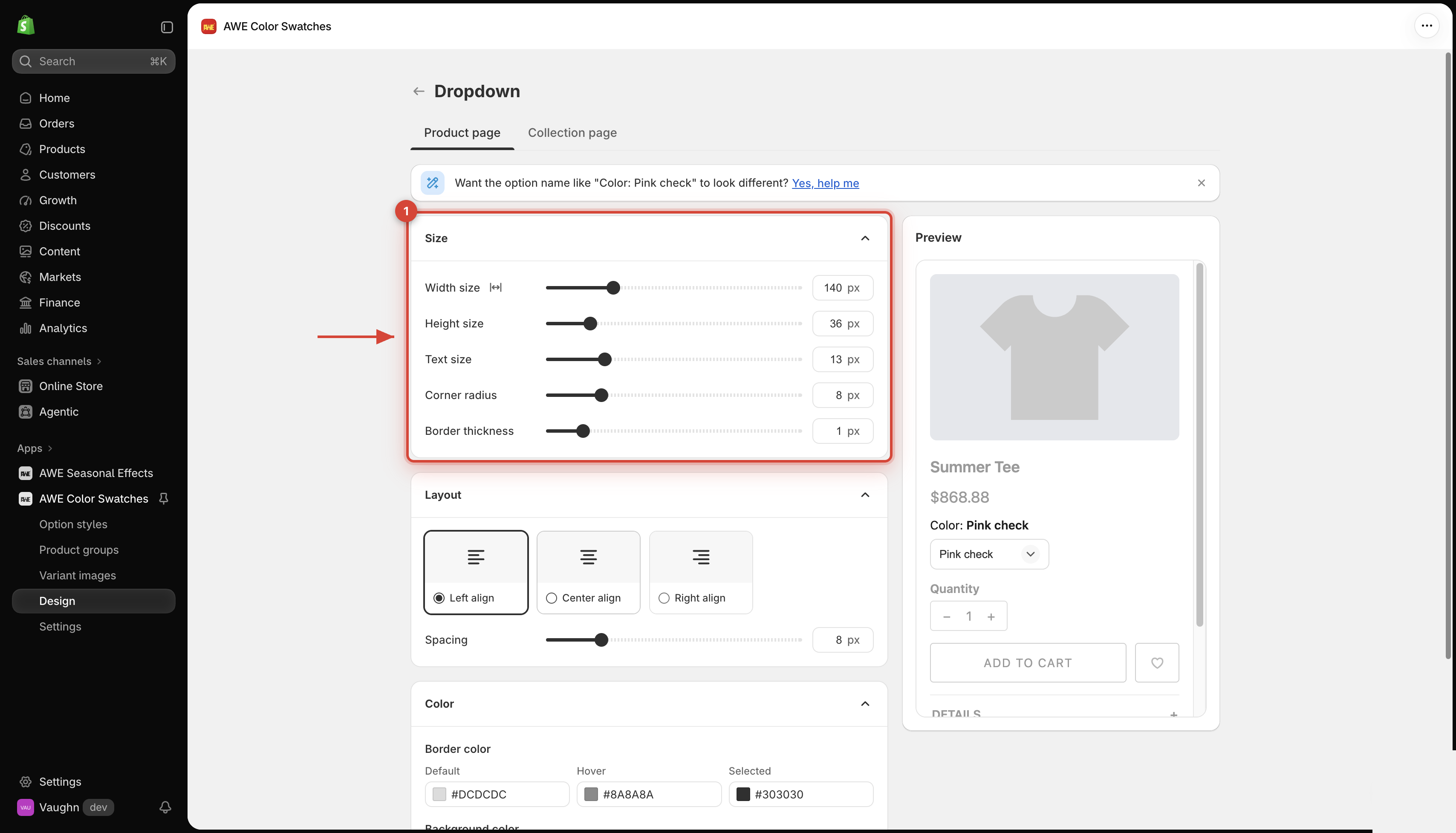Decrease quantity with minus button
The width and height of the screenshot is (1456, 833).
tap(947, 616)
